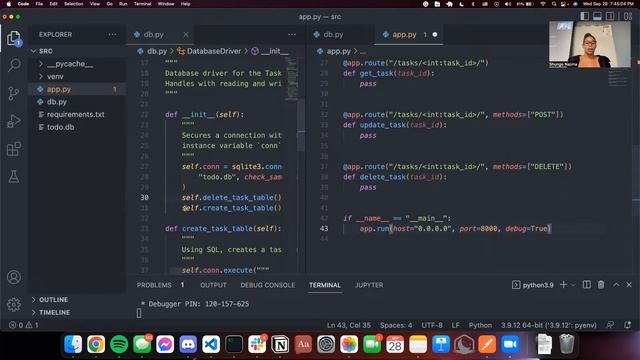Open the feedback icon in status bar
The height and width of the screenshot is (360, 640).
pyautogui.click(x=610, y=325)
